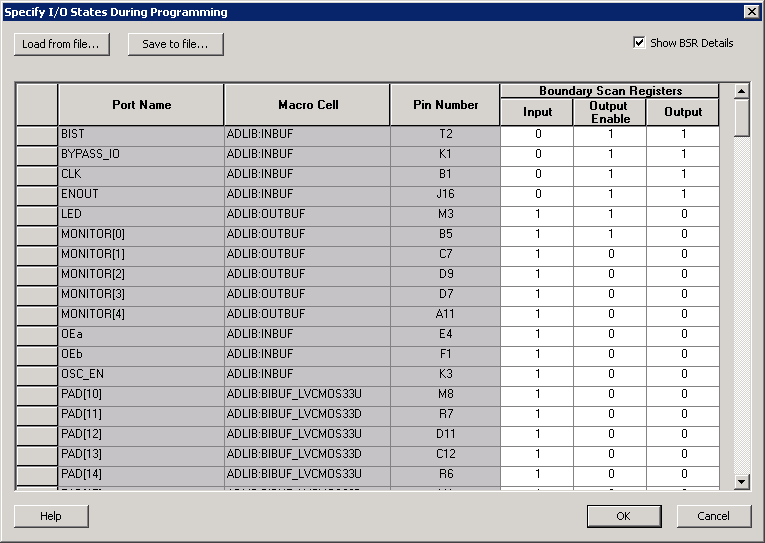
Task: Click scrollbar down arrow
Action: [x=741, y=481]
